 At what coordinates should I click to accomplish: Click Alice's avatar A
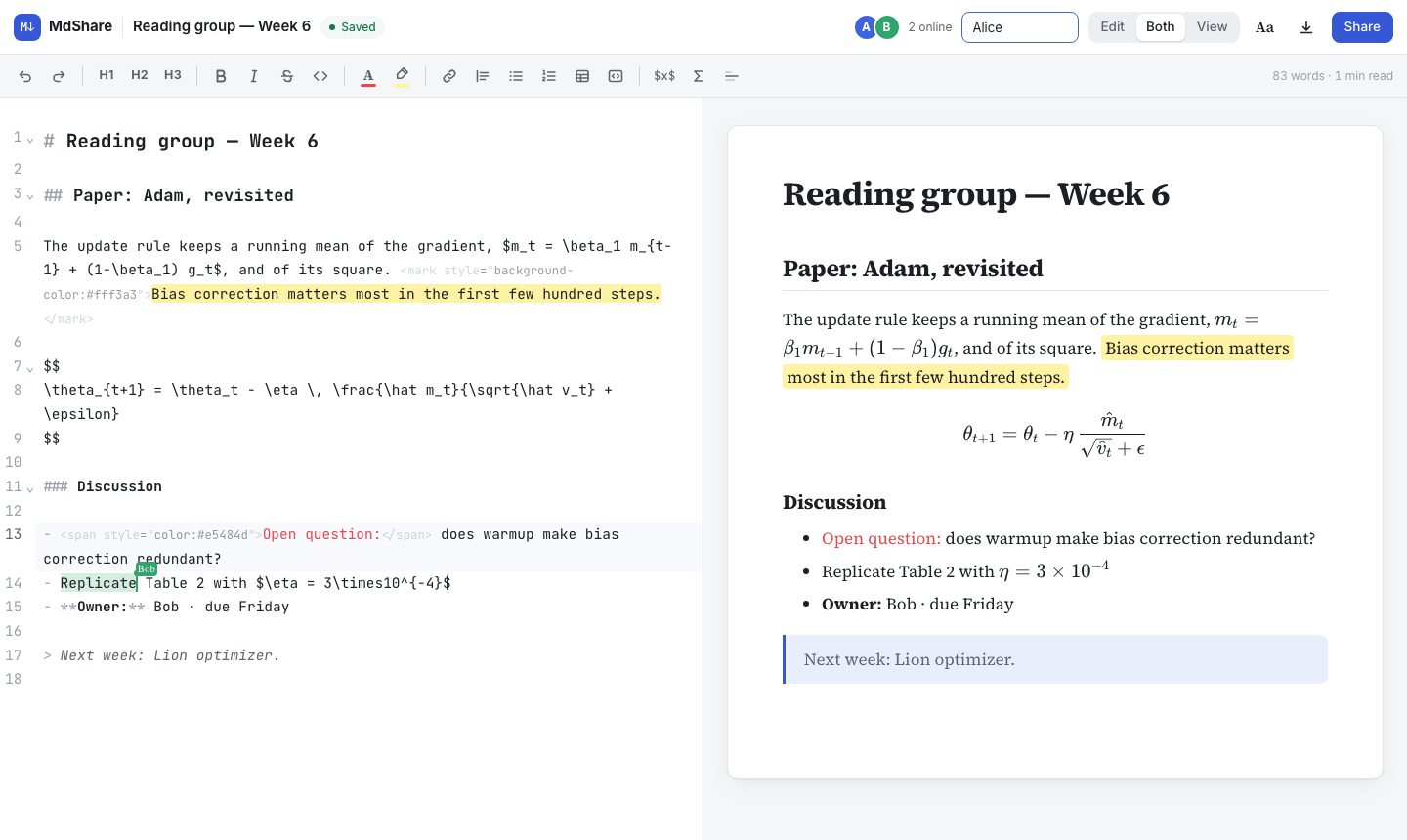point(866,27)
